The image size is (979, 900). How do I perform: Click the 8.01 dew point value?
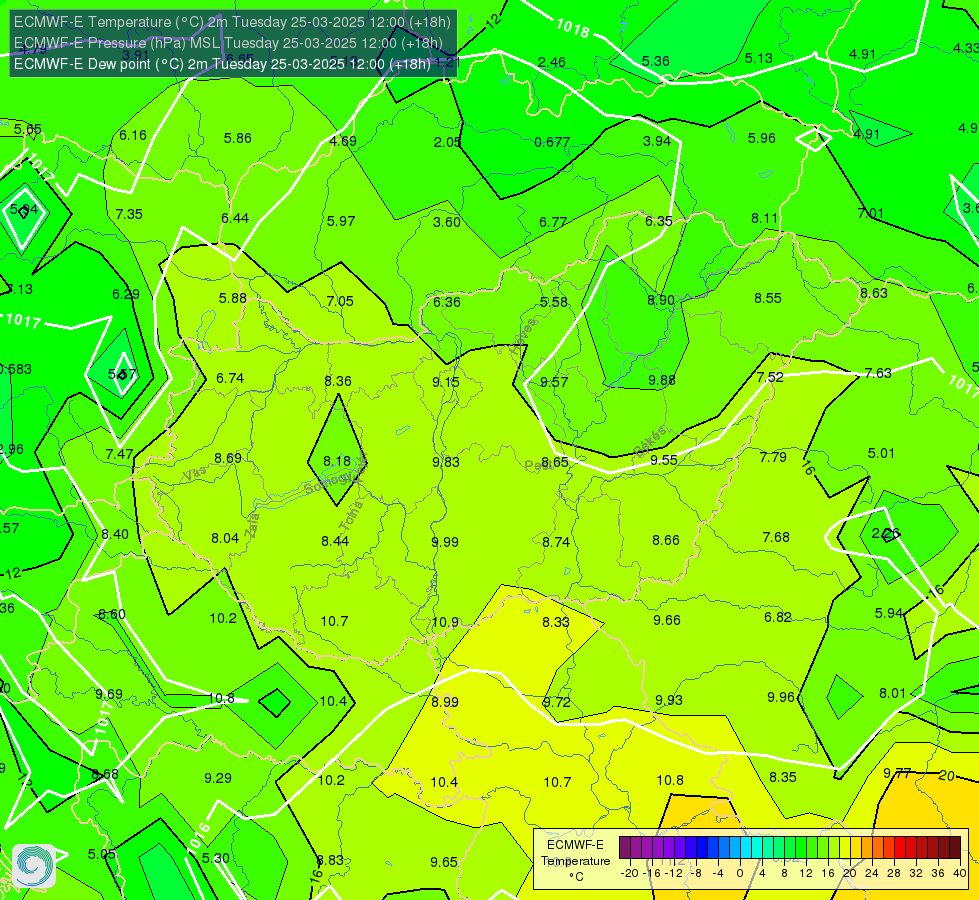tap(892, 693)
